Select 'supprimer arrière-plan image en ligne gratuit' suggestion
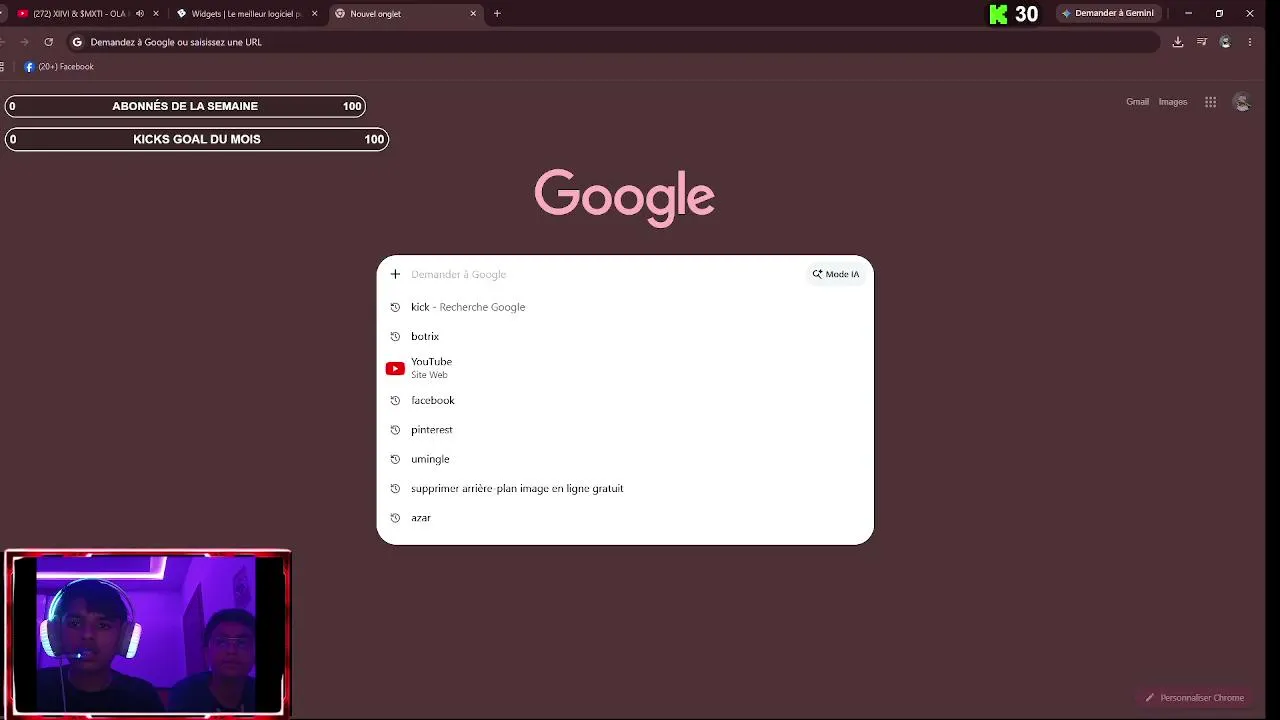 [625, 488]
